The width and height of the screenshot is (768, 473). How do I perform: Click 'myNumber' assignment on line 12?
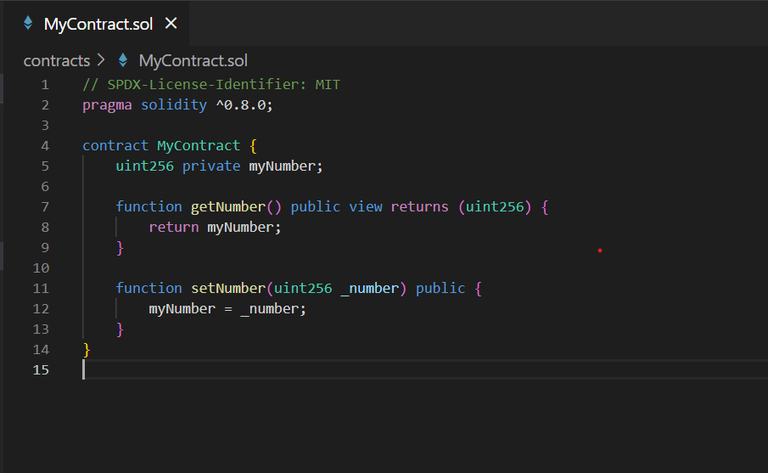click(182, 309)
